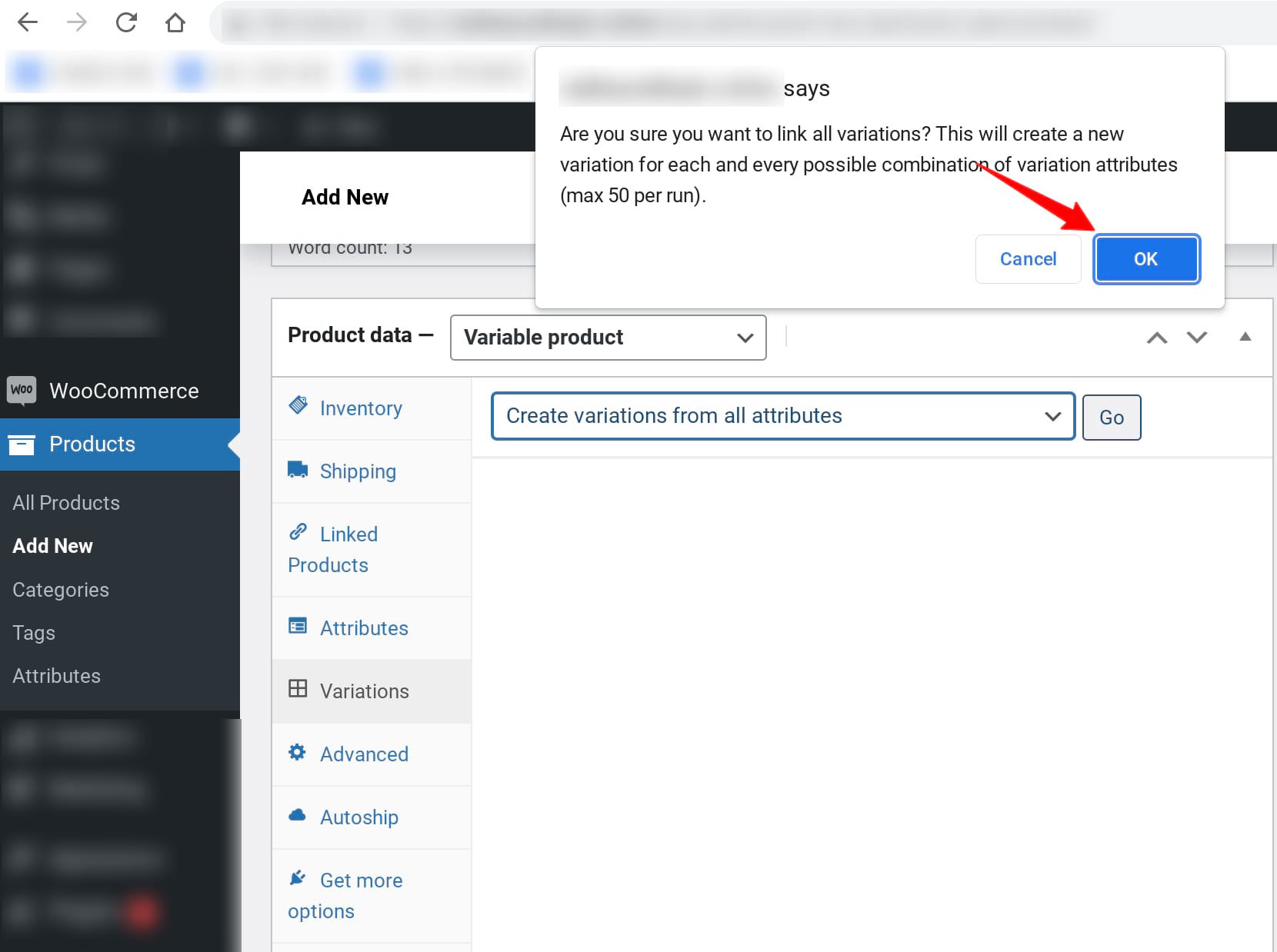Screen dimensions: 1277x952
Task: Click the browser reload icon
Action: pos(126,22)
